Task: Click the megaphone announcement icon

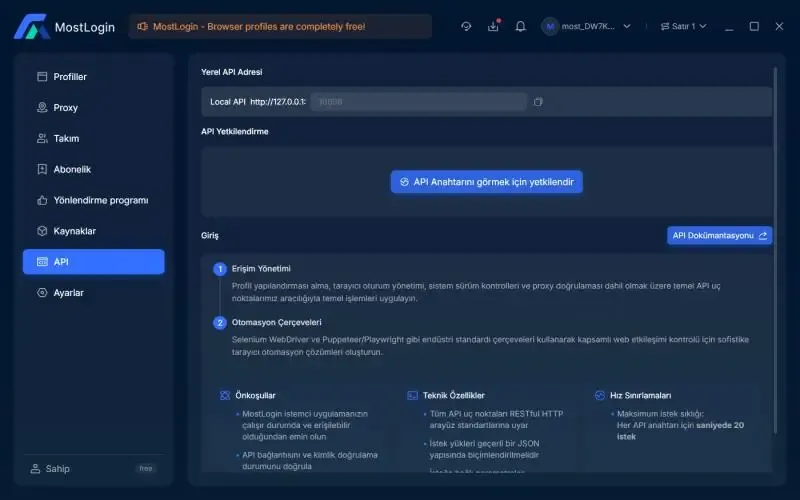Action: click(142, 26)
